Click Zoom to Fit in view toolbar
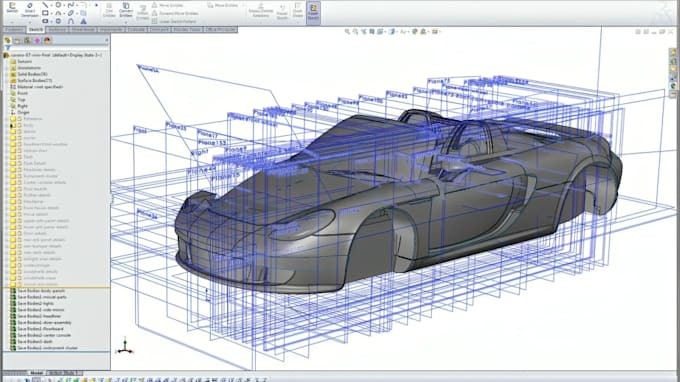 point(347,32)
